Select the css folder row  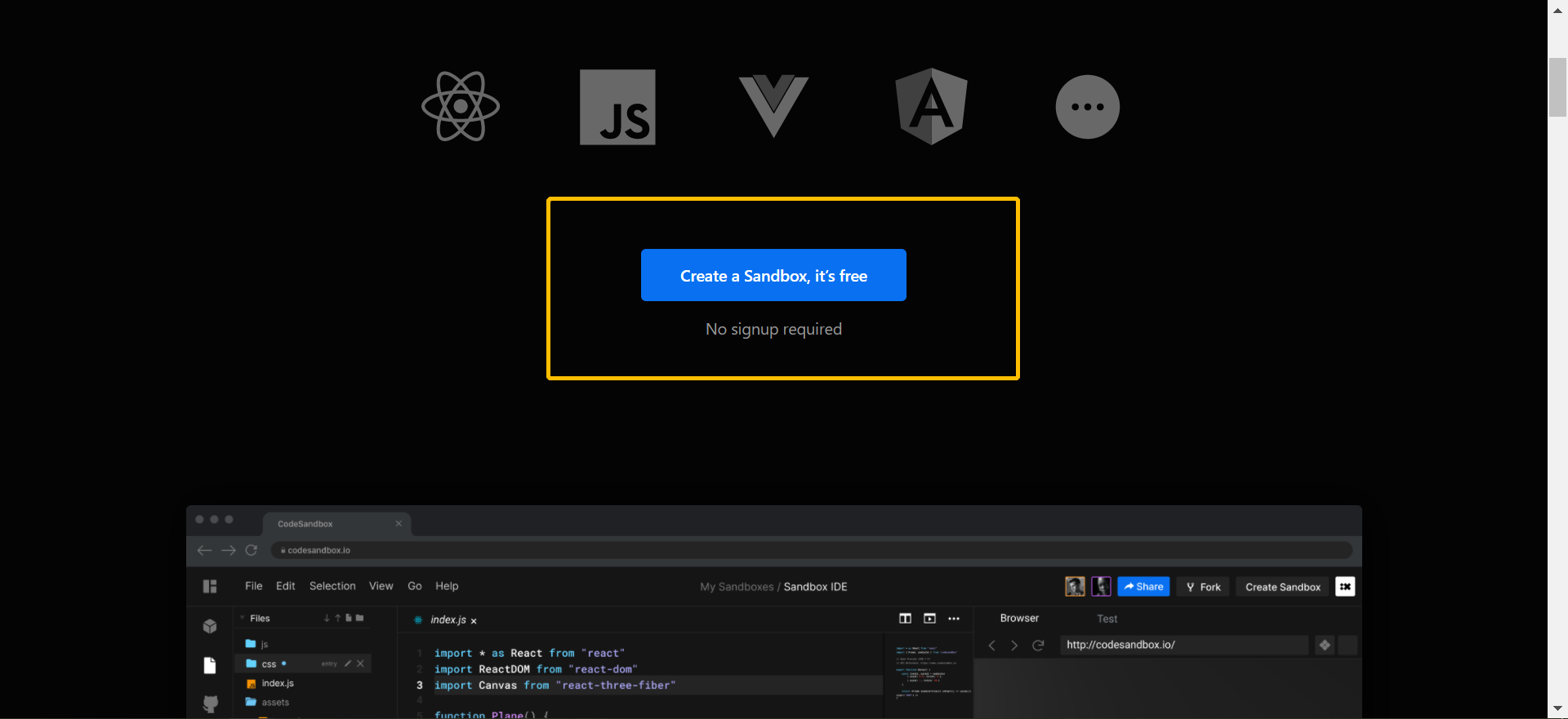click(x=303, y=664)
